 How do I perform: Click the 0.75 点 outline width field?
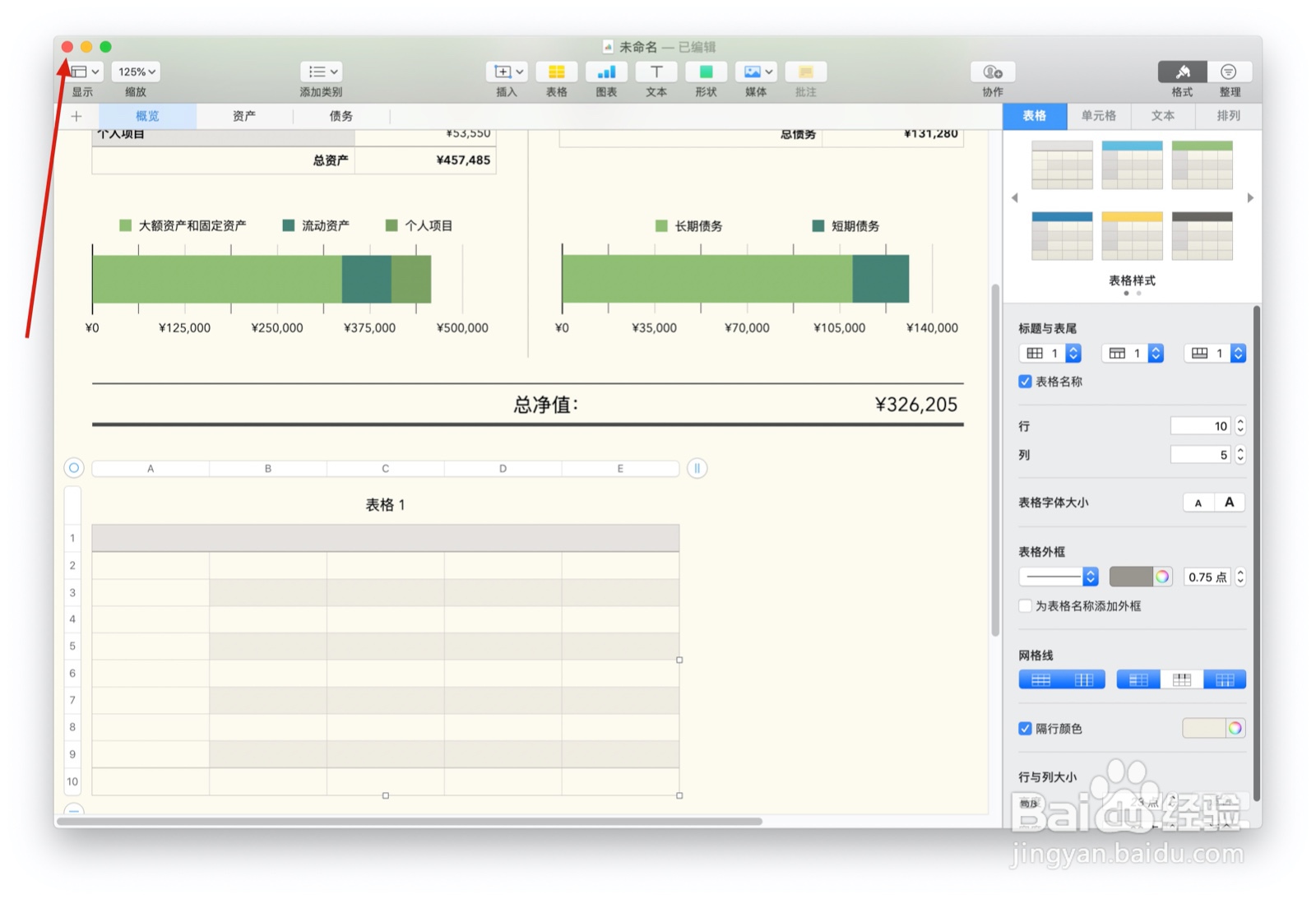[1207, 577]
